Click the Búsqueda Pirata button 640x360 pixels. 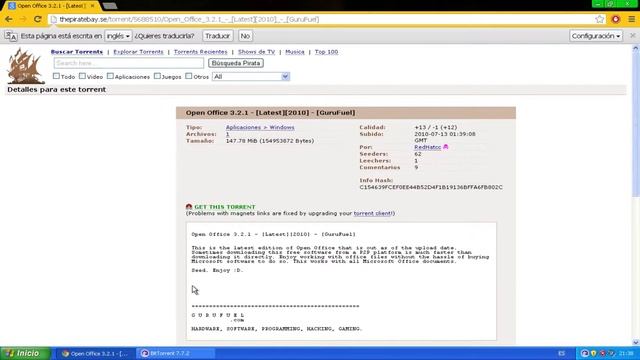point(236,63)
